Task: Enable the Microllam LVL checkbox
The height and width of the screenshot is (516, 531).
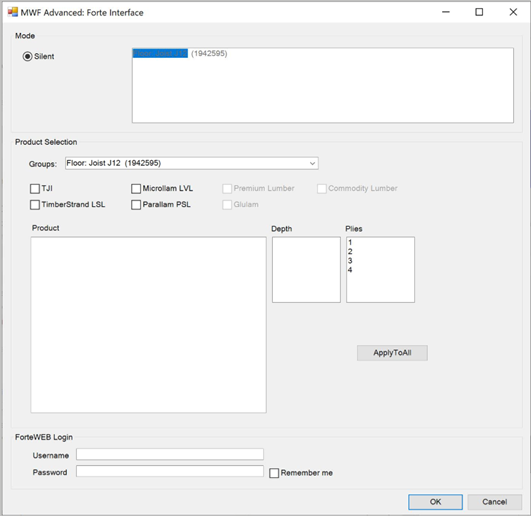Action: 136,189
